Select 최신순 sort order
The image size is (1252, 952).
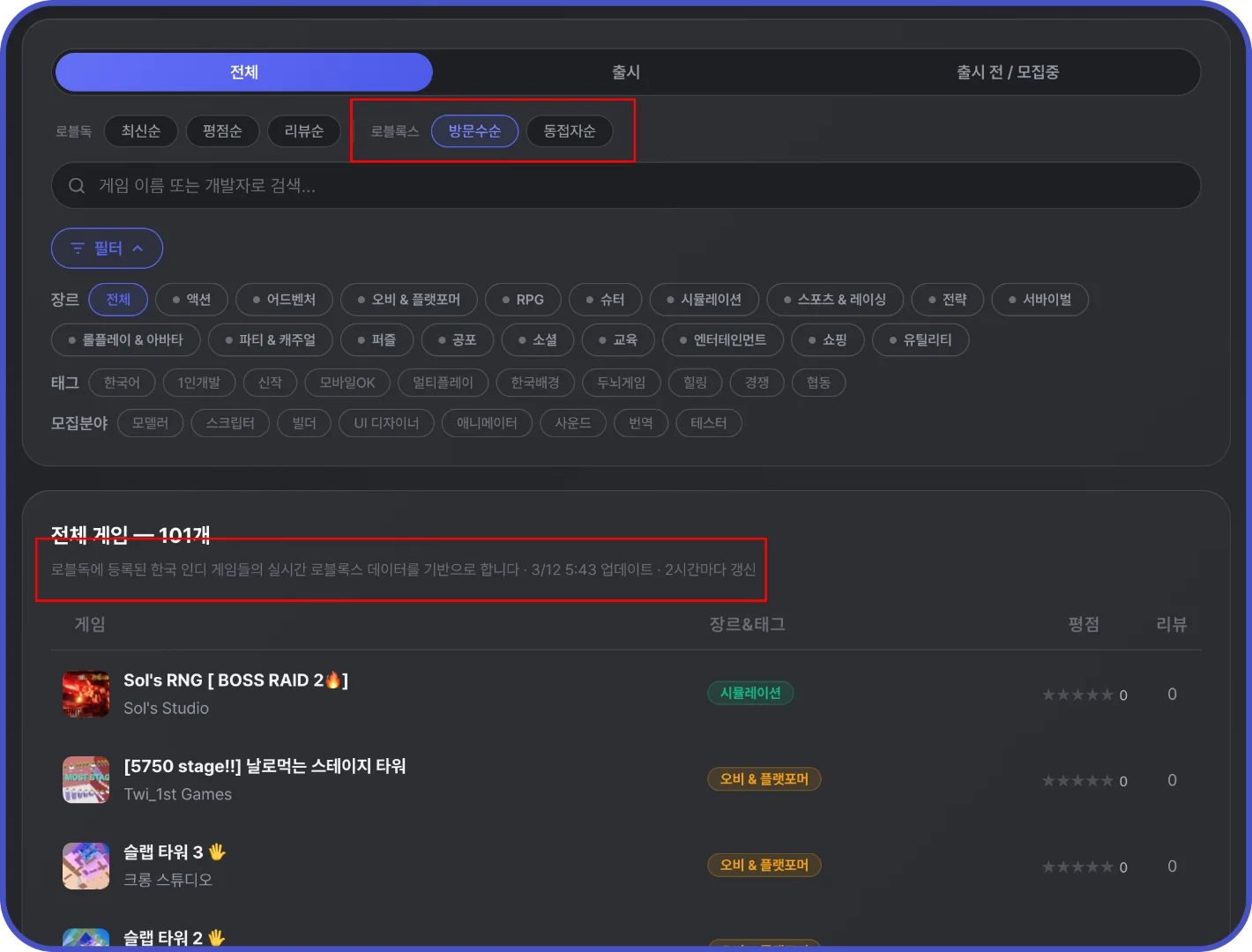140,130
